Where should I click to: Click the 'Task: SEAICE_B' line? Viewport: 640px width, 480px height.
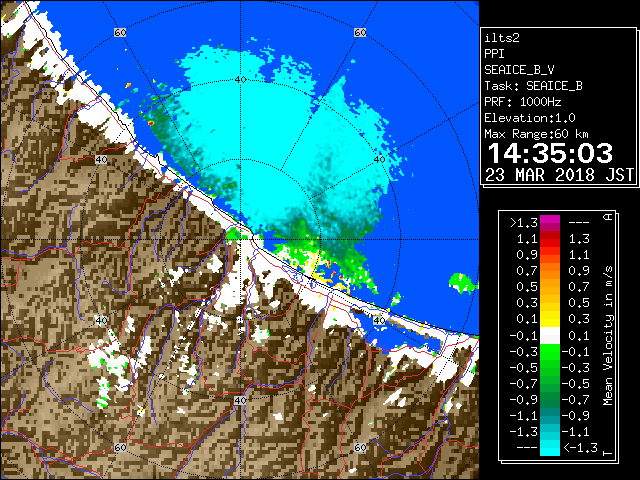533,86
